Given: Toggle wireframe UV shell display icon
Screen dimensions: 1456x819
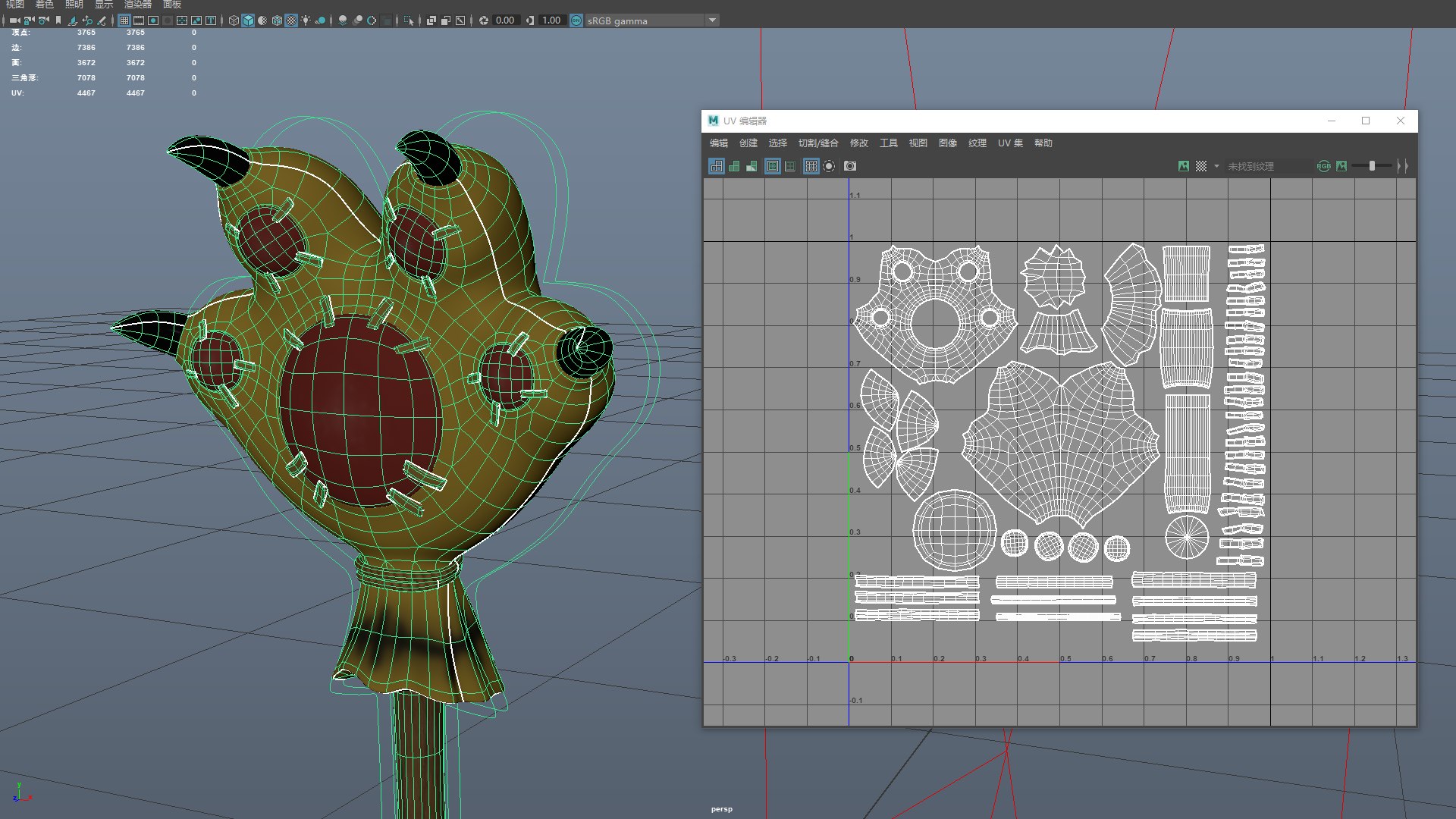Looking at the screenshot, I should point(717,166).
